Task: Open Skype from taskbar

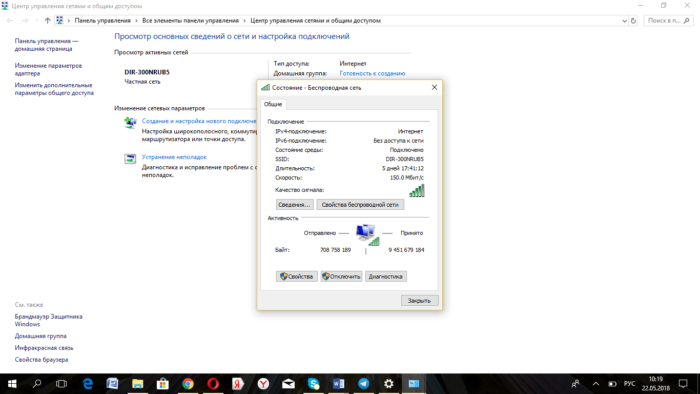Action: (313, 384)
